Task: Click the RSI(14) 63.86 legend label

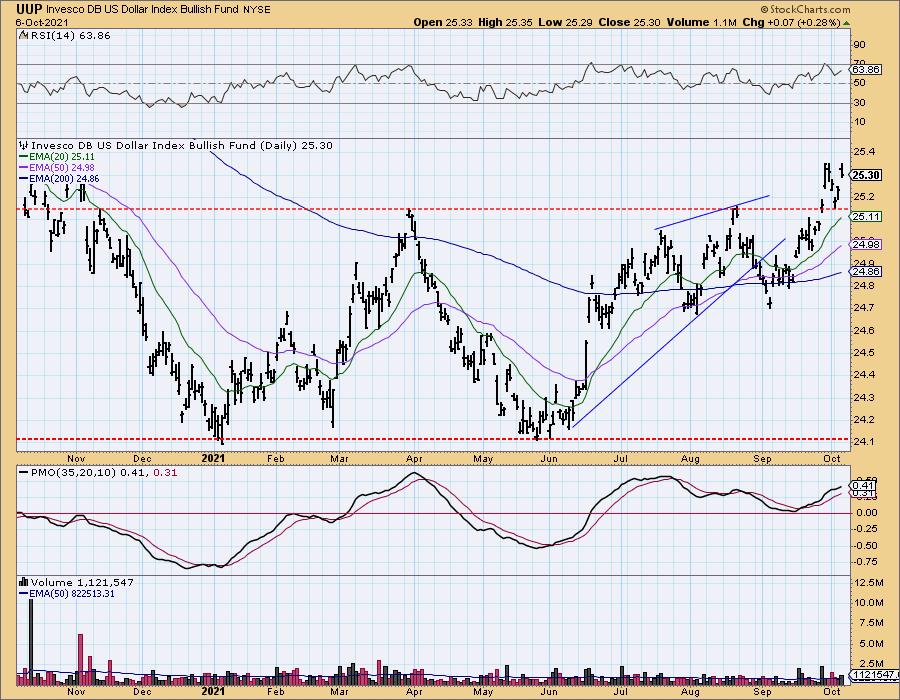Action: (69, 36)
